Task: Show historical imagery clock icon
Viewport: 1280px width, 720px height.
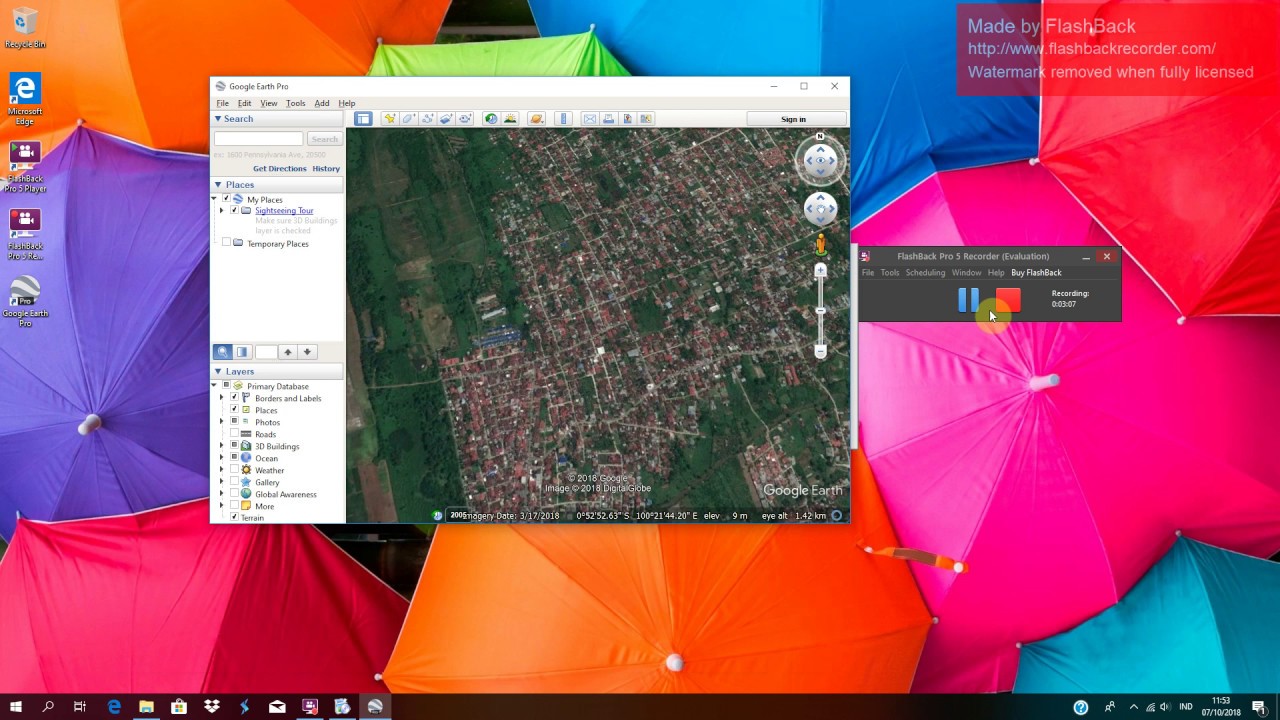Action: click(x=491, y=119)
